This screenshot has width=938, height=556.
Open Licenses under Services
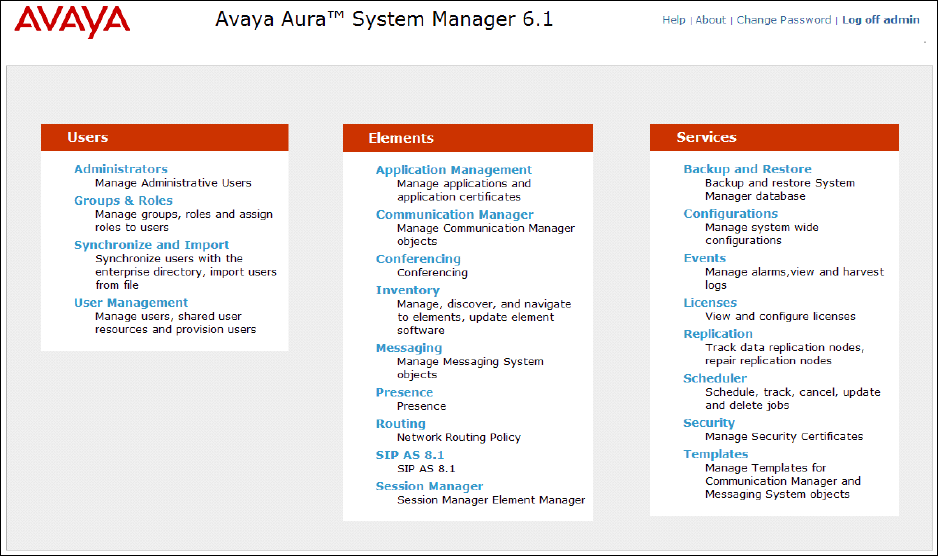tap(710, 303)
